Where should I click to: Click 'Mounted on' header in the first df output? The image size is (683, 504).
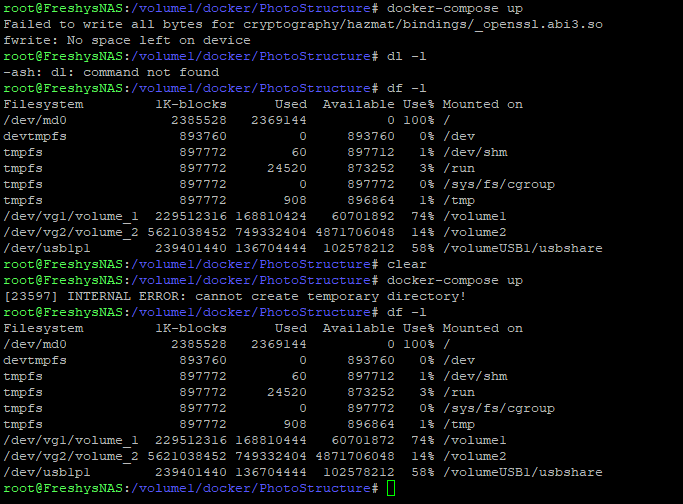[482, 104]
